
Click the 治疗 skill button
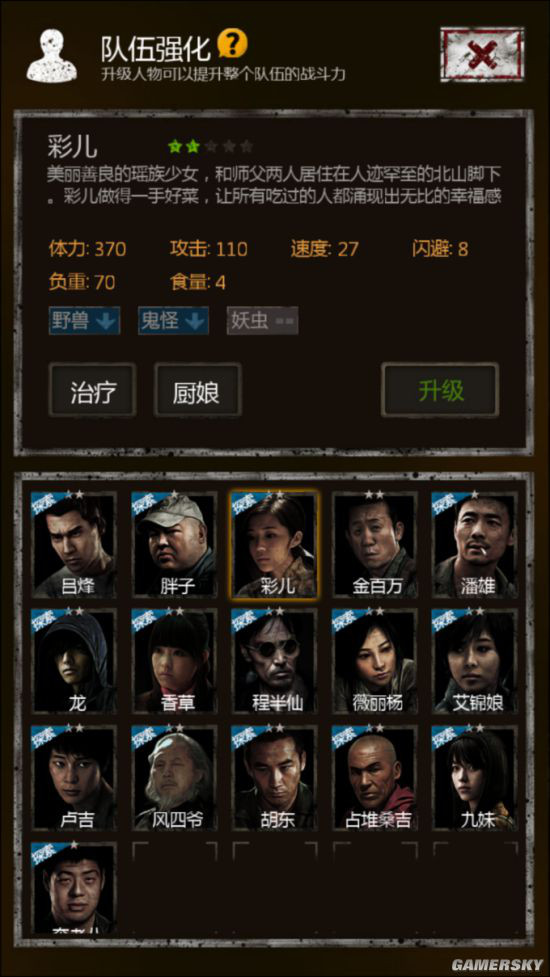92,390
